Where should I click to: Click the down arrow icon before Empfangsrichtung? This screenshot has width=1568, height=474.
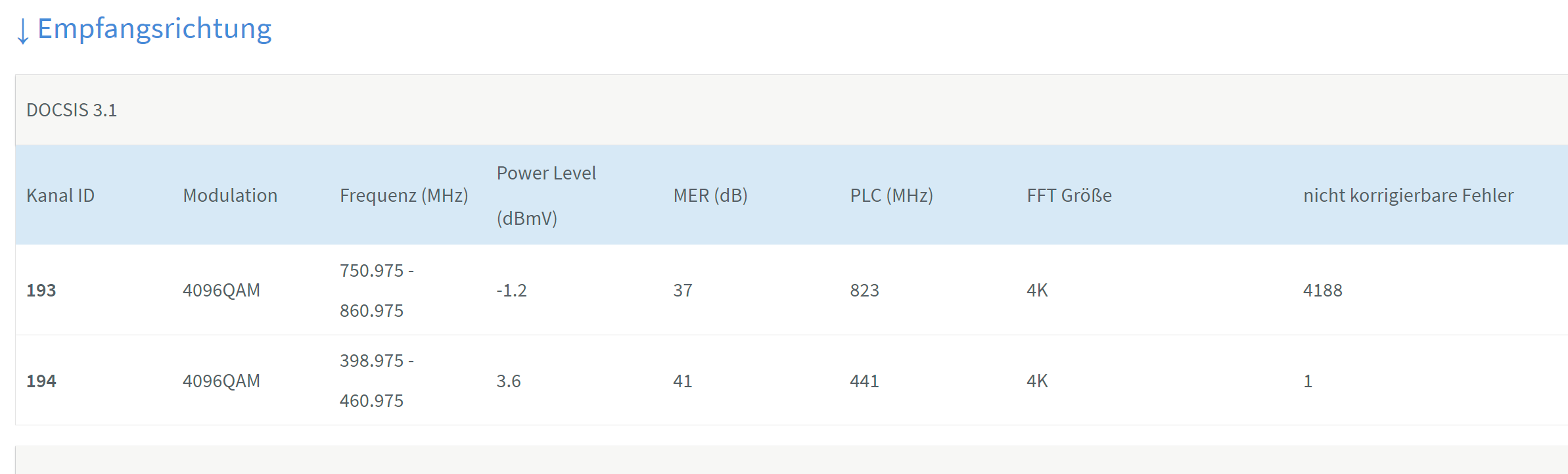tap(23, 31)
